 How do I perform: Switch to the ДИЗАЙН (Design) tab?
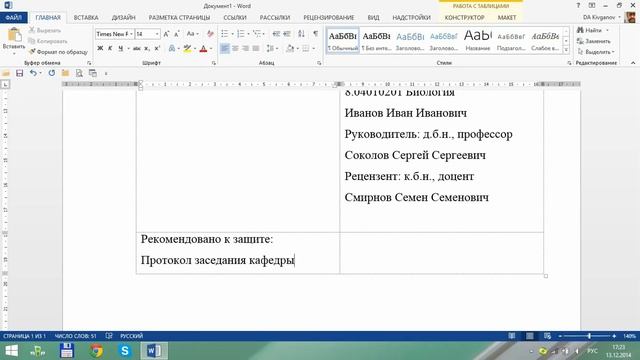pos(123,18)
